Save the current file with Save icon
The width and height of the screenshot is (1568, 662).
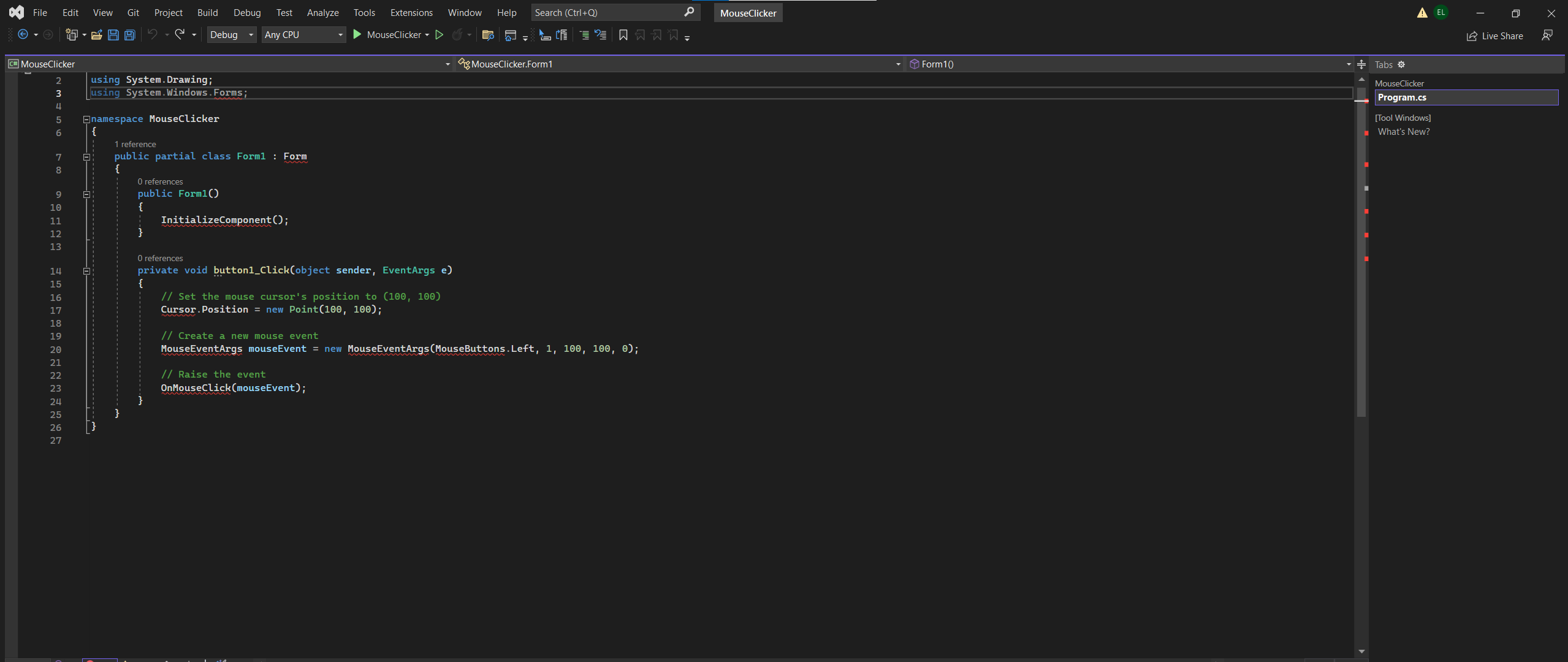[x=113, y=35]
